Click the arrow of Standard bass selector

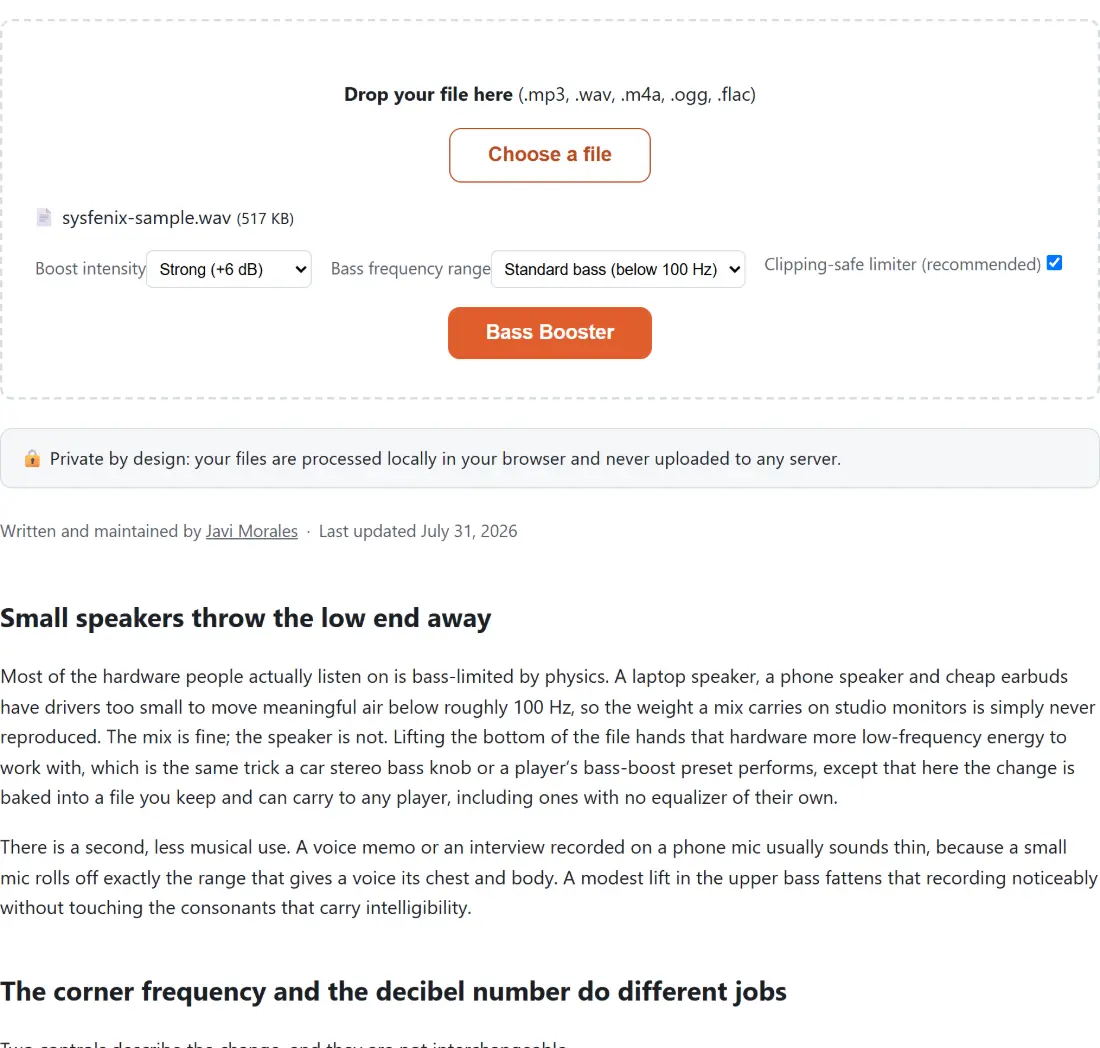[735, 269]
